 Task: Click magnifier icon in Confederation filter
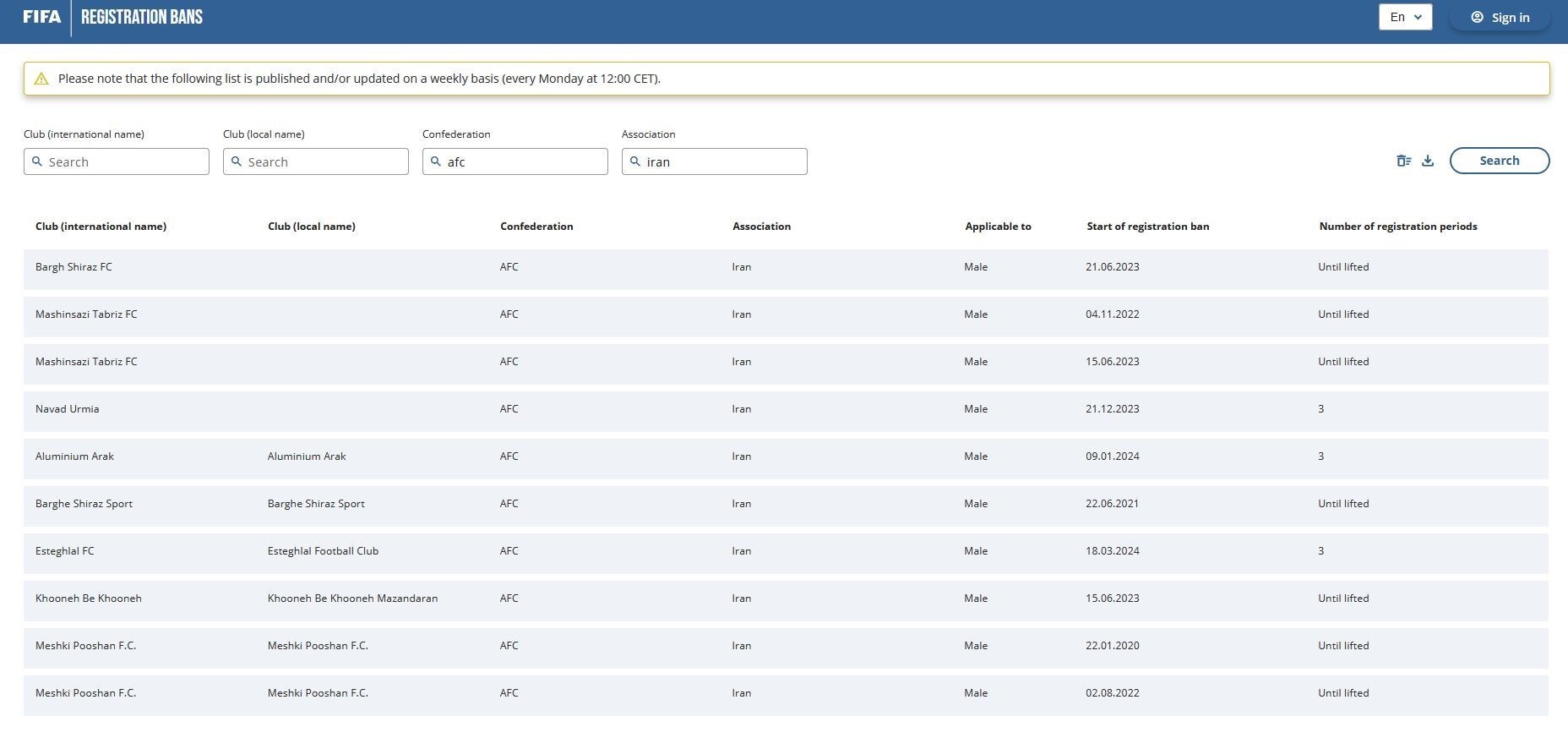[436, 161]
